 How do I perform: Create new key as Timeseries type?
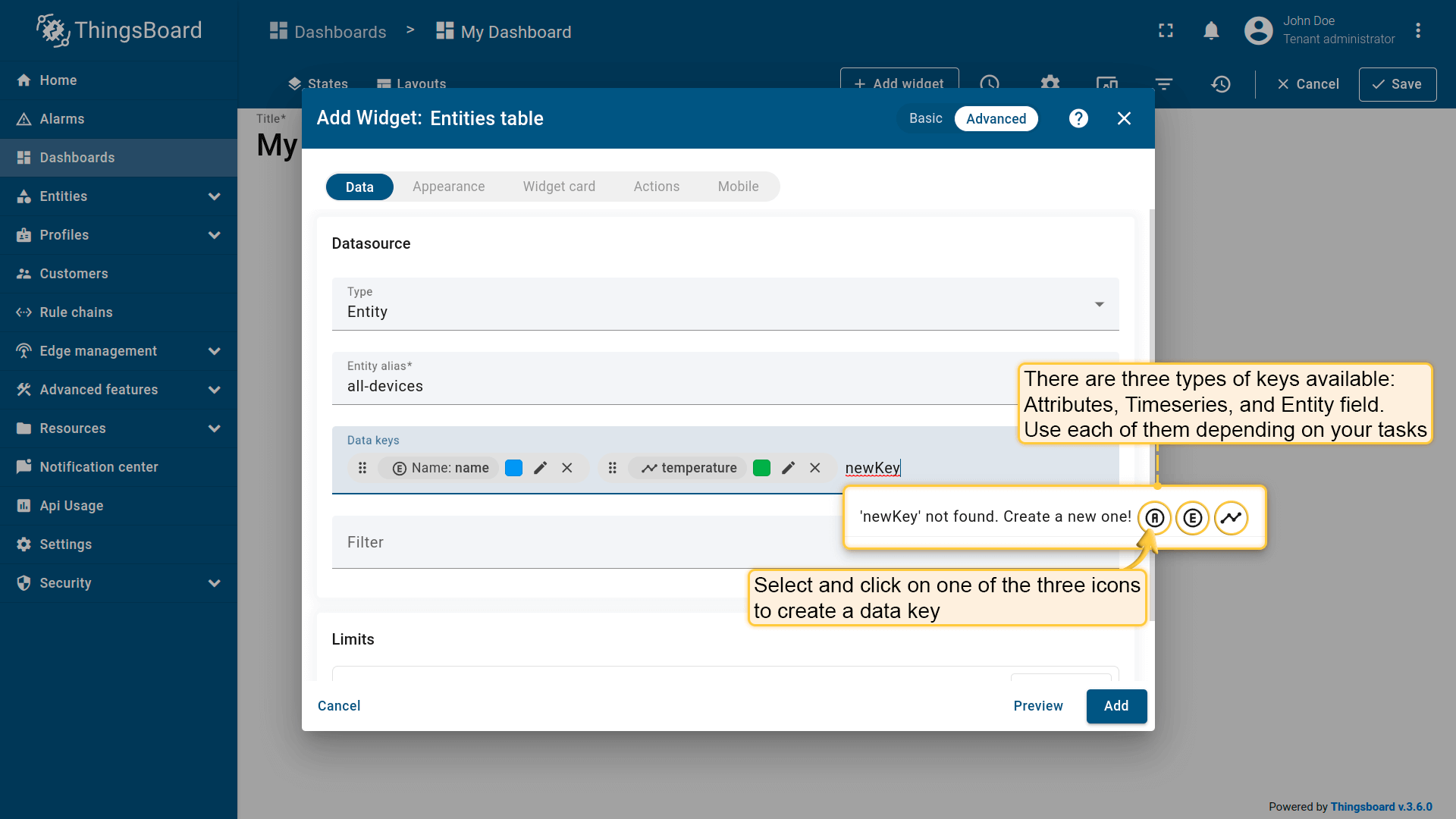click(1231, 518)
